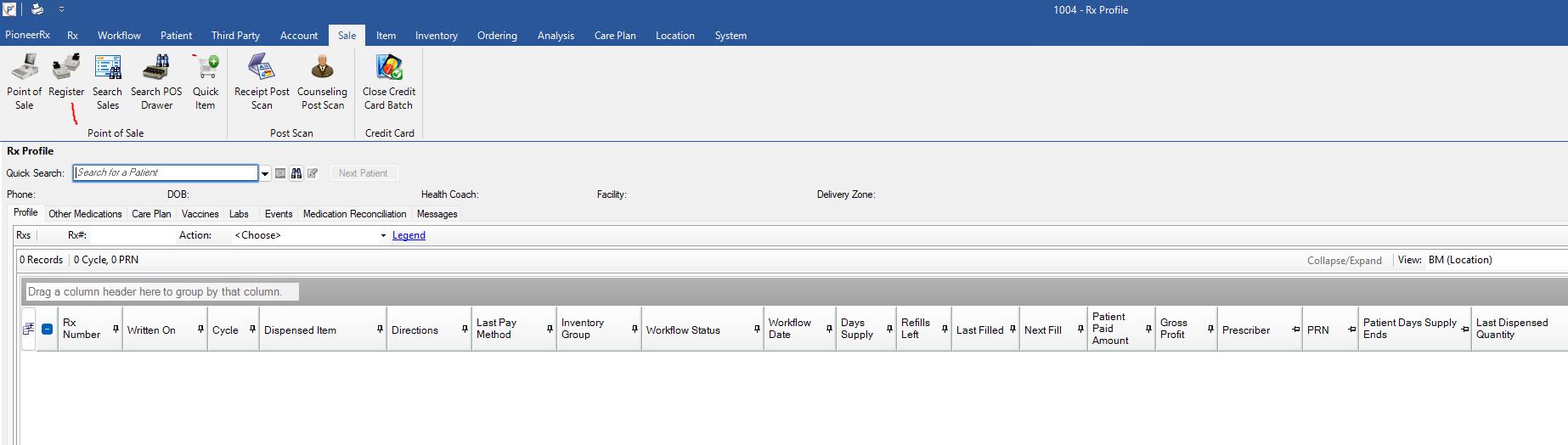
Task: Toggle pin on Inventory Group column
Action: pos(635,329)
